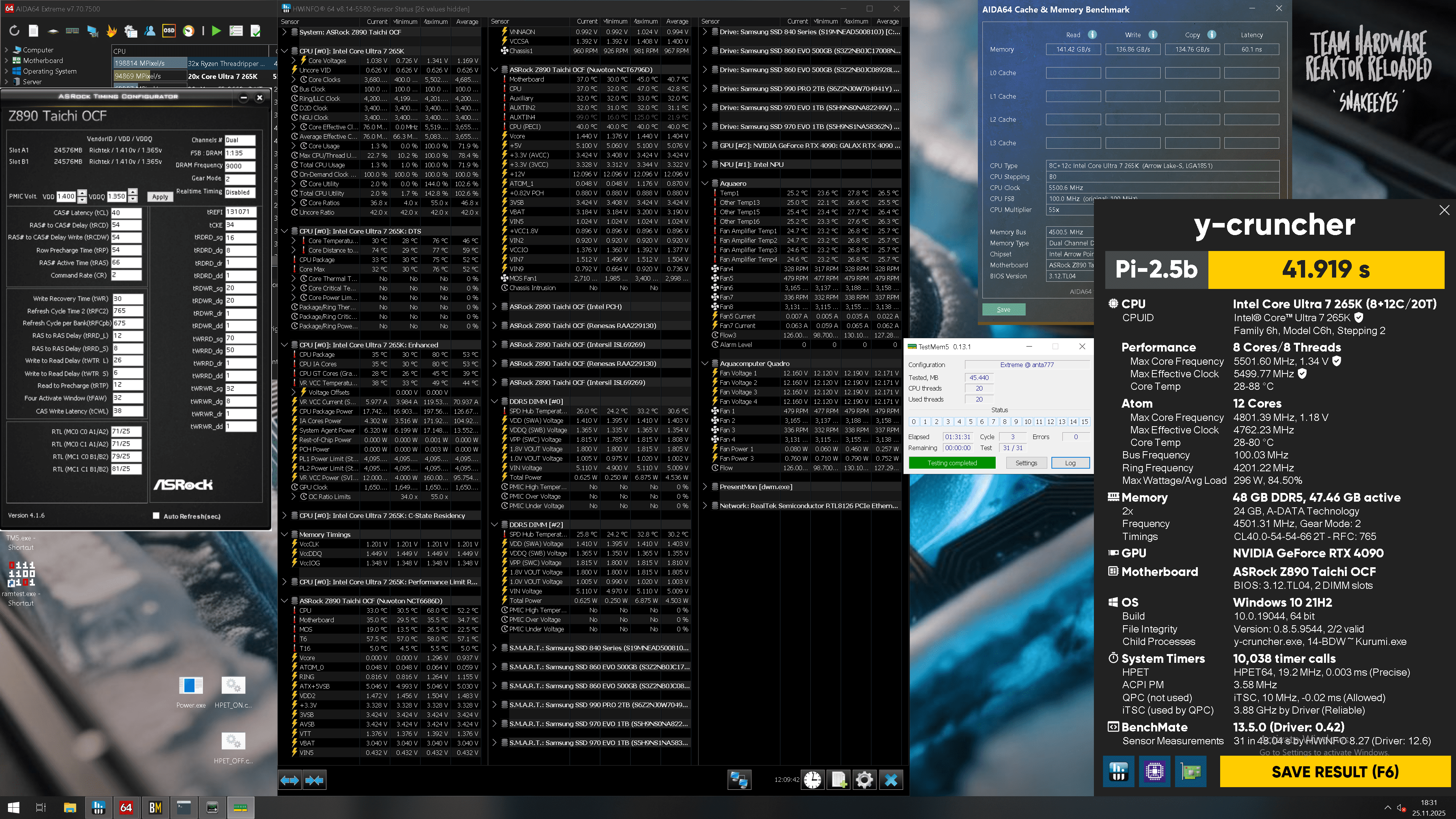Click the tREFI value input field
The height and width of the screenshot is (819, 1456).
click(240, 212)
